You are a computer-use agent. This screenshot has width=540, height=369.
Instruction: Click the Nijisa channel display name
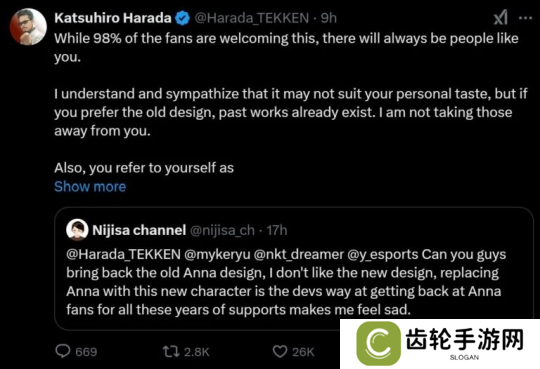click(x=139, y=230)
